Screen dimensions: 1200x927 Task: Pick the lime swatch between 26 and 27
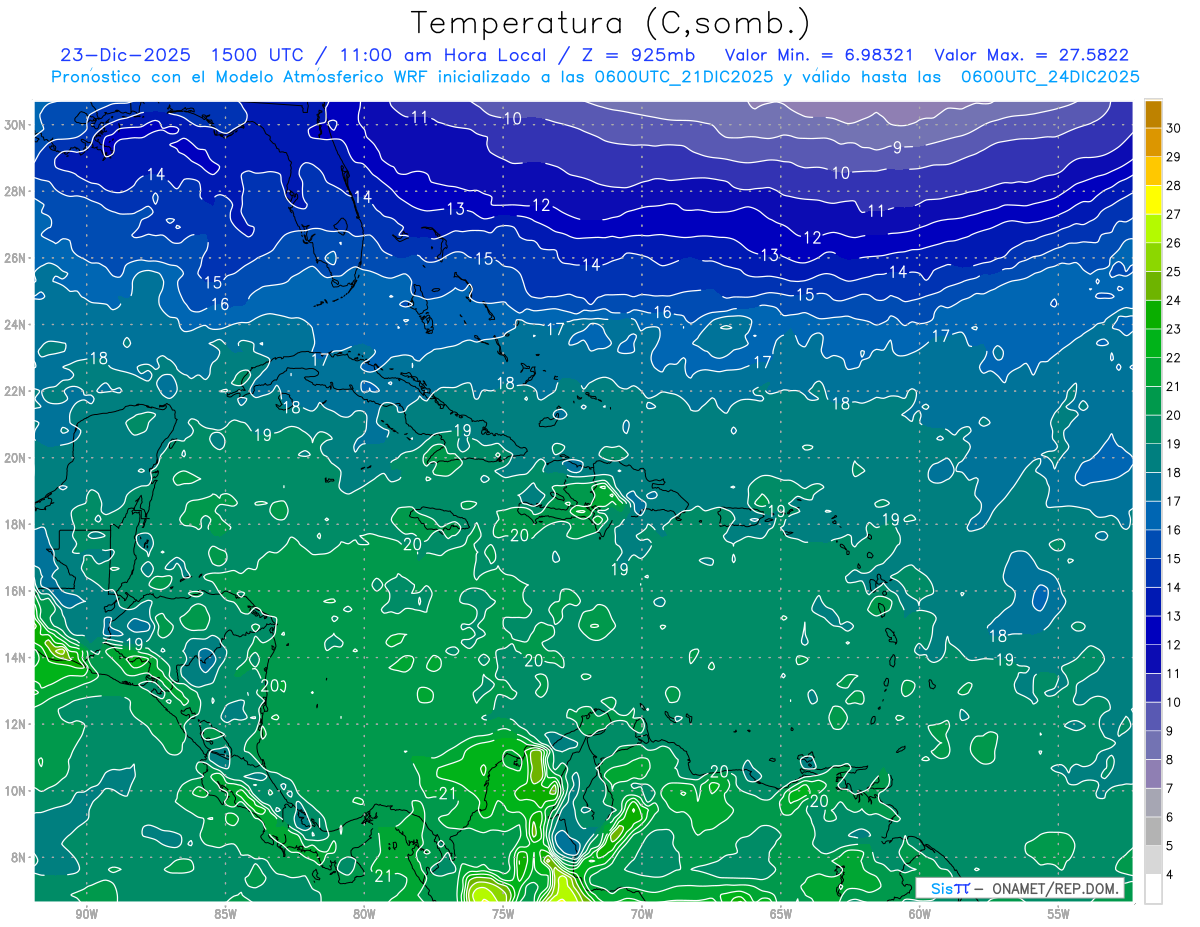click(x=1154, y=229)
